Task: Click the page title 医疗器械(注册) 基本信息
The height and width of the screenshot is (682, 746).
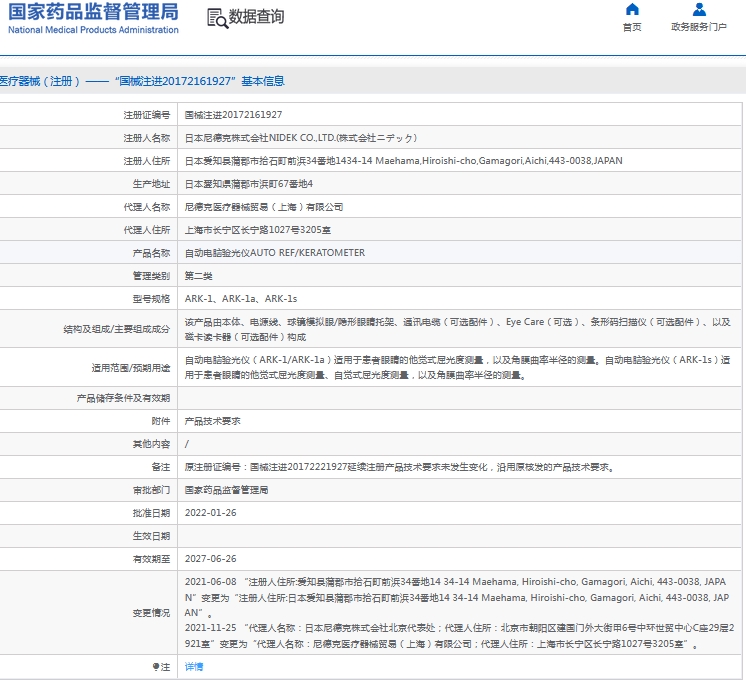Action: 142,81
